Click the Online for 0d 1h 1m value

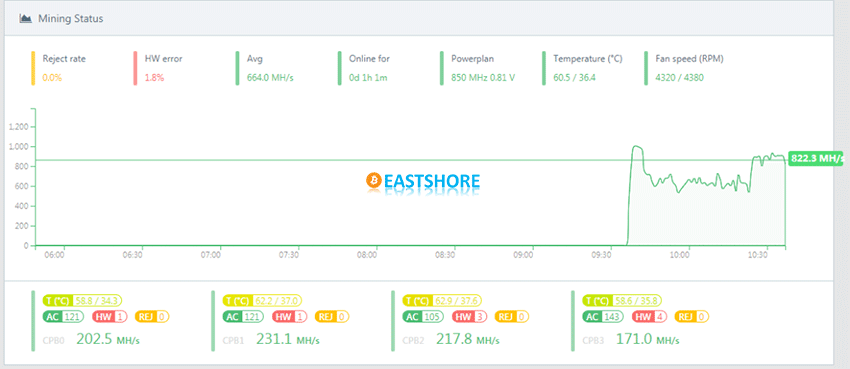pyautogui.click(x=368, y=77)
